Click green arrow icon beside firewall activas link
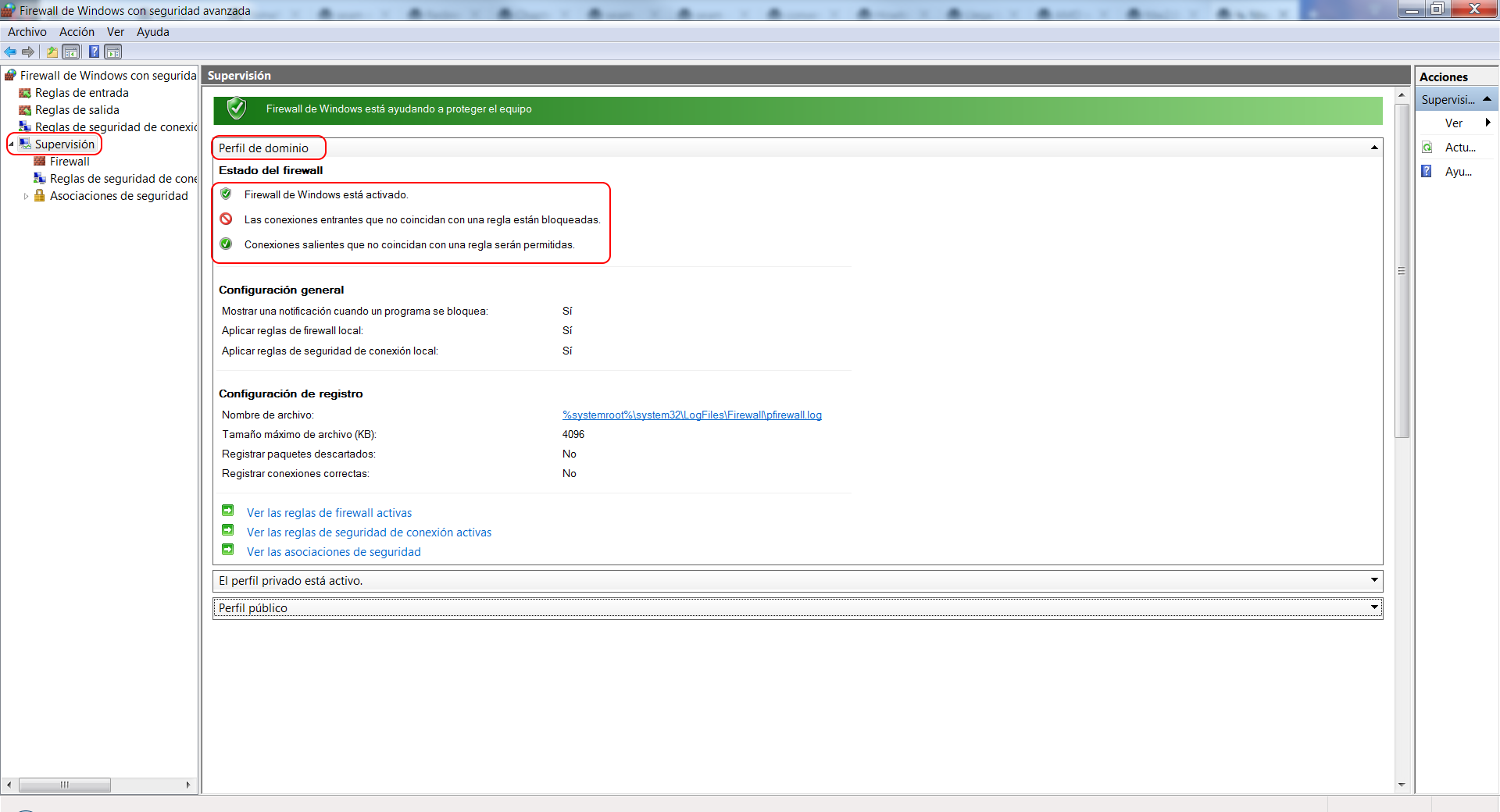 [228, 511]
